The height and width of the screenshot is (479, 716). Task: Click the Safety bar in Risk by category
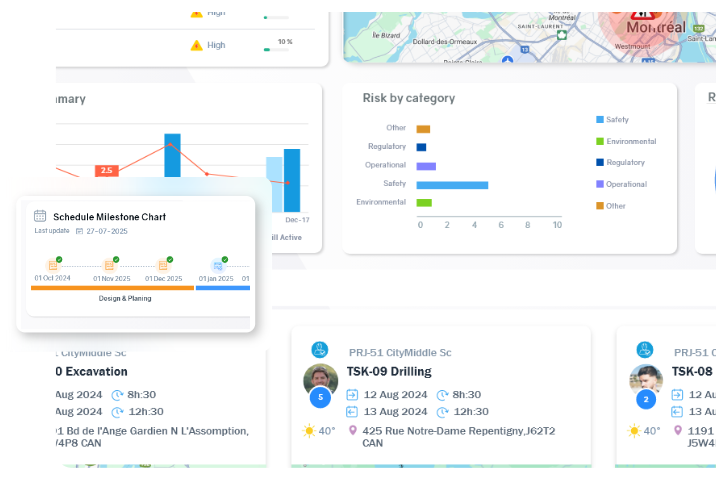pos(451,184)
